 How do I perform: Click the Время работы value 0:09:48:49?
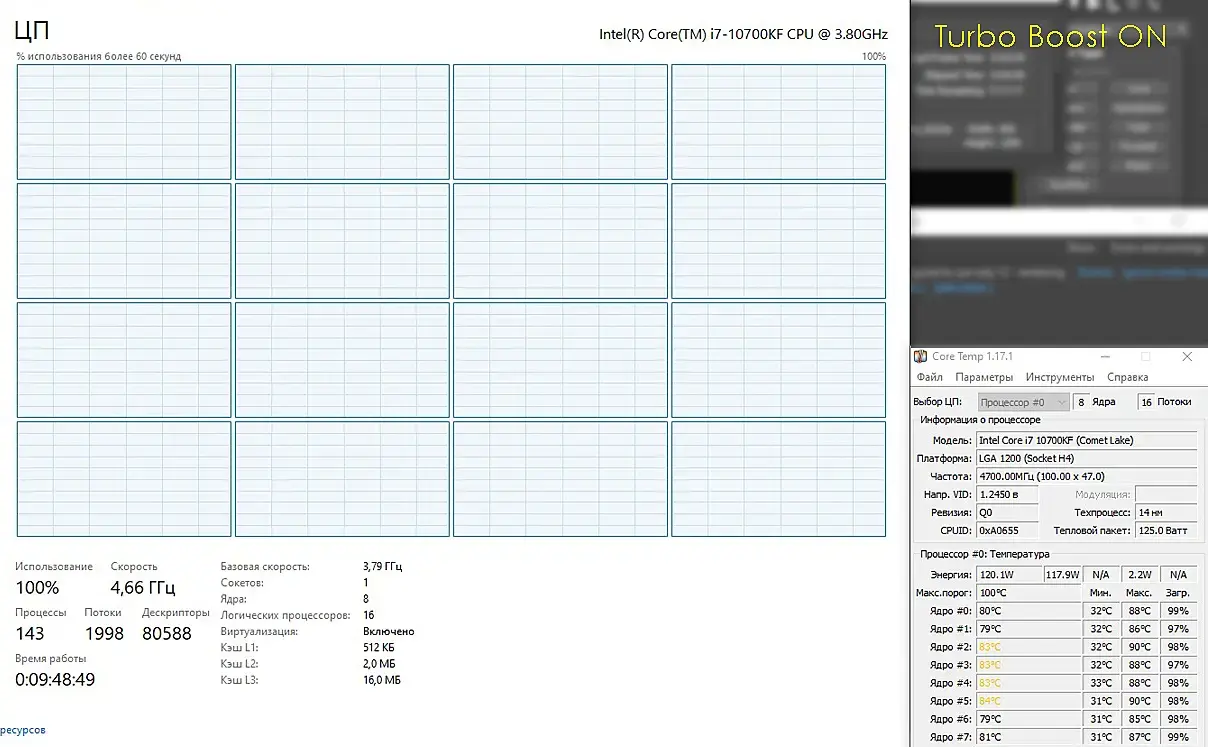click(55, 680)
